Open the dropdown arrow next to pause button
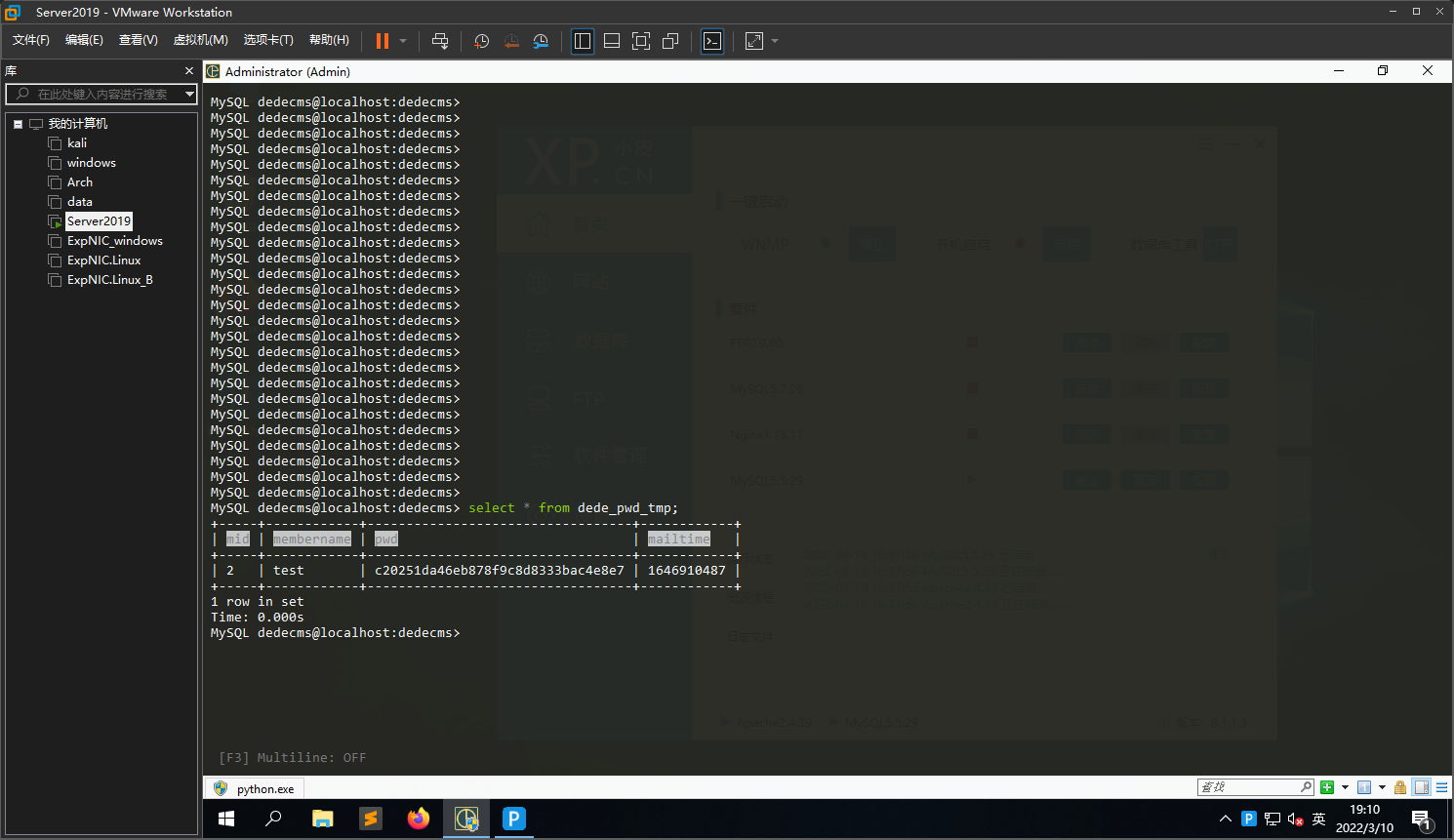The height and width of the screenshot is (840, 1454). 403,41
